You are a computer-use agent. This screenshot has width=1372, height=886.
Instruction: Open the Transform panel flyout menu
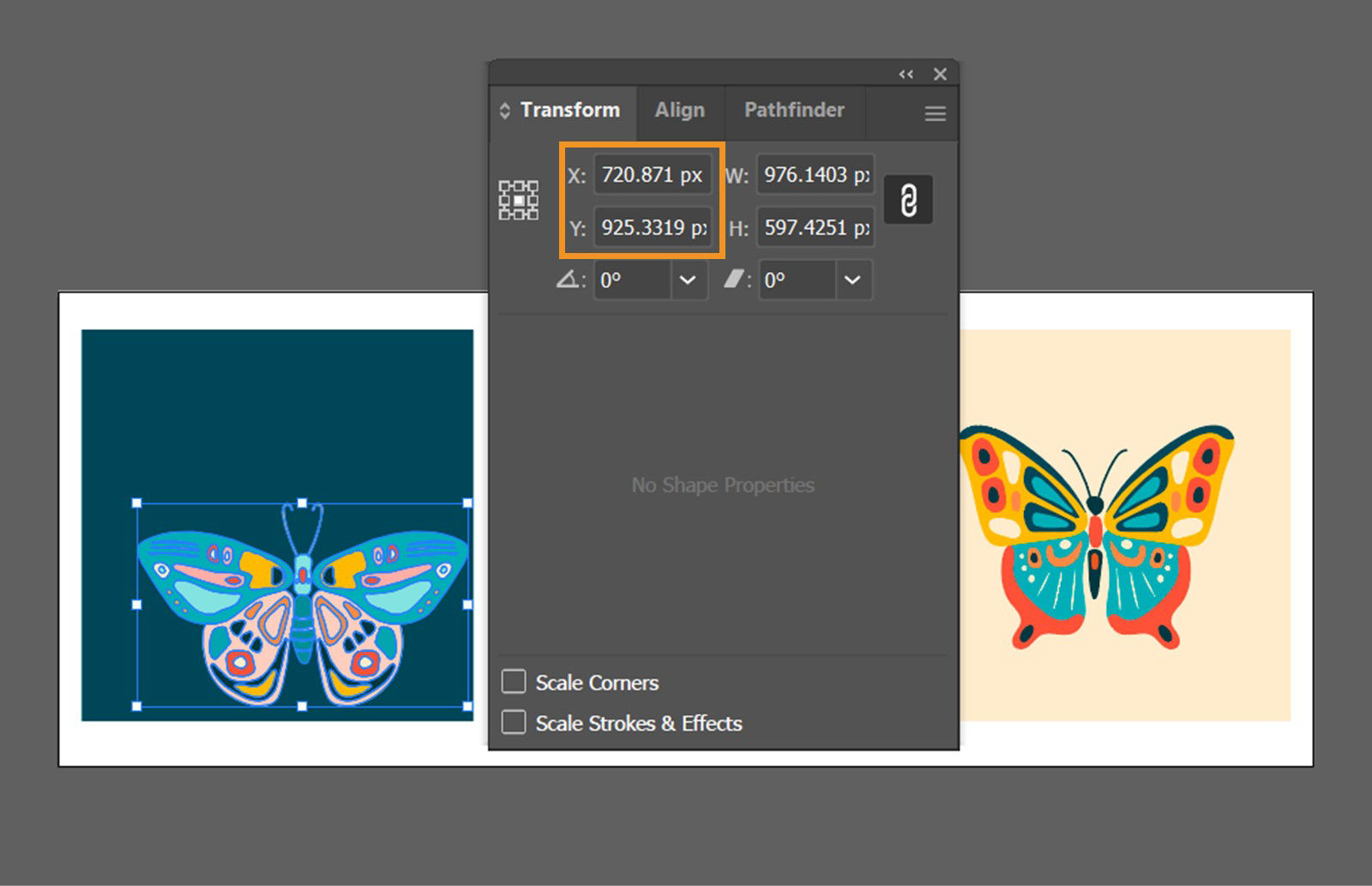click(x=934, y=112)
